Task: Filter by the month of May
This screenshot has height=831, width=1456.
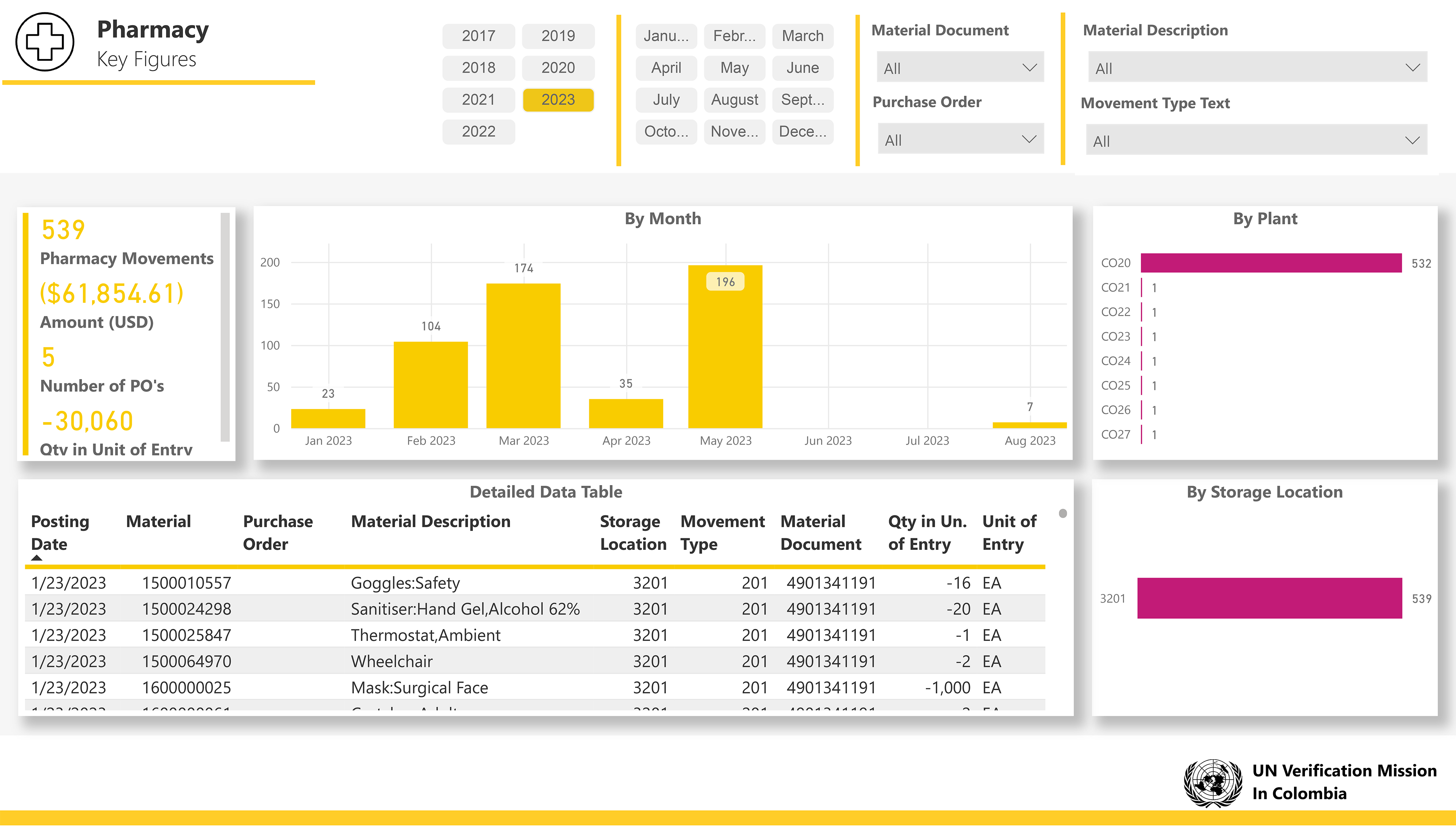Action: click(734, 67)
